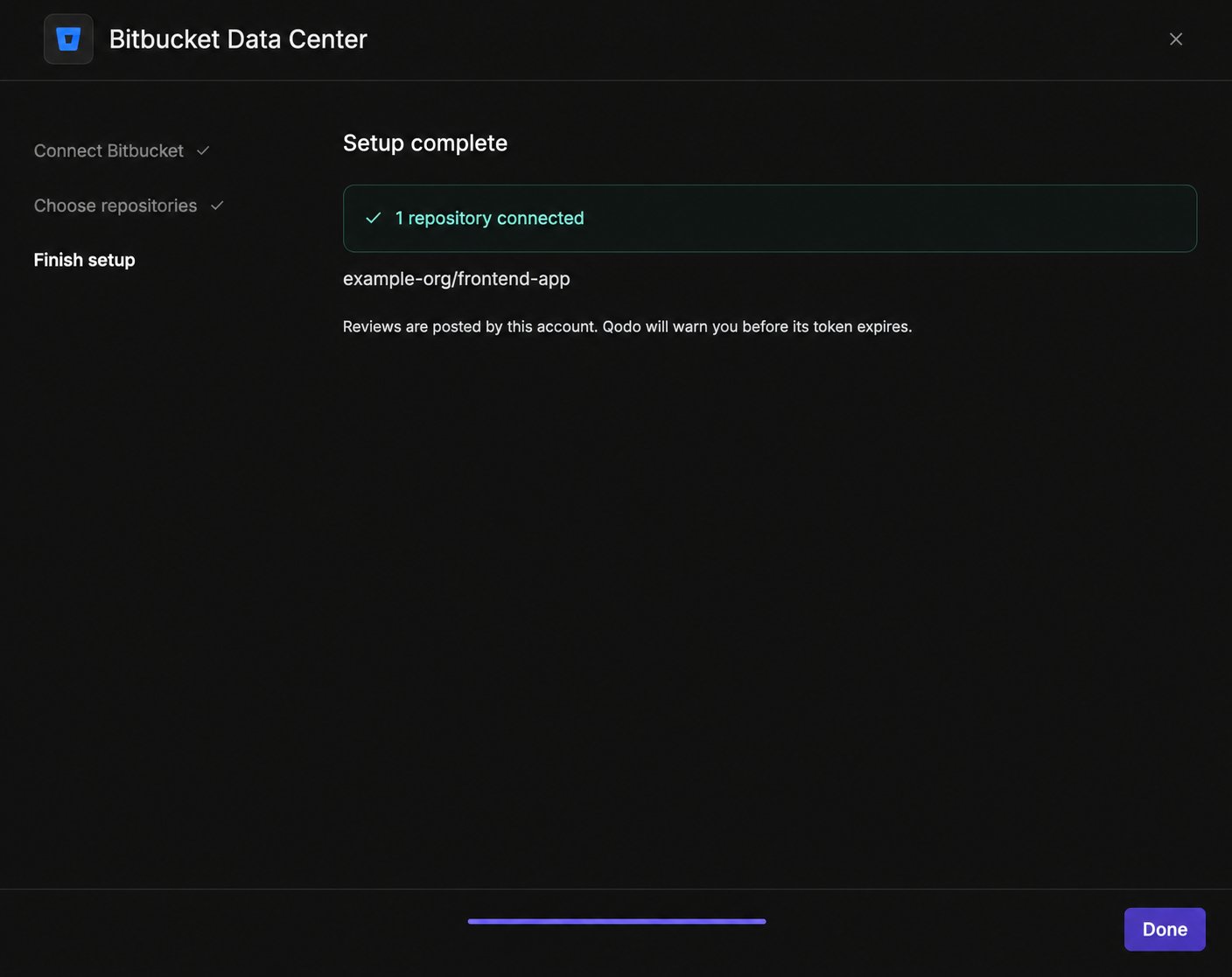Go back to the Connect Bitbucket step
The width and height of the screenshot is (1232, 977).
(108, 150)
